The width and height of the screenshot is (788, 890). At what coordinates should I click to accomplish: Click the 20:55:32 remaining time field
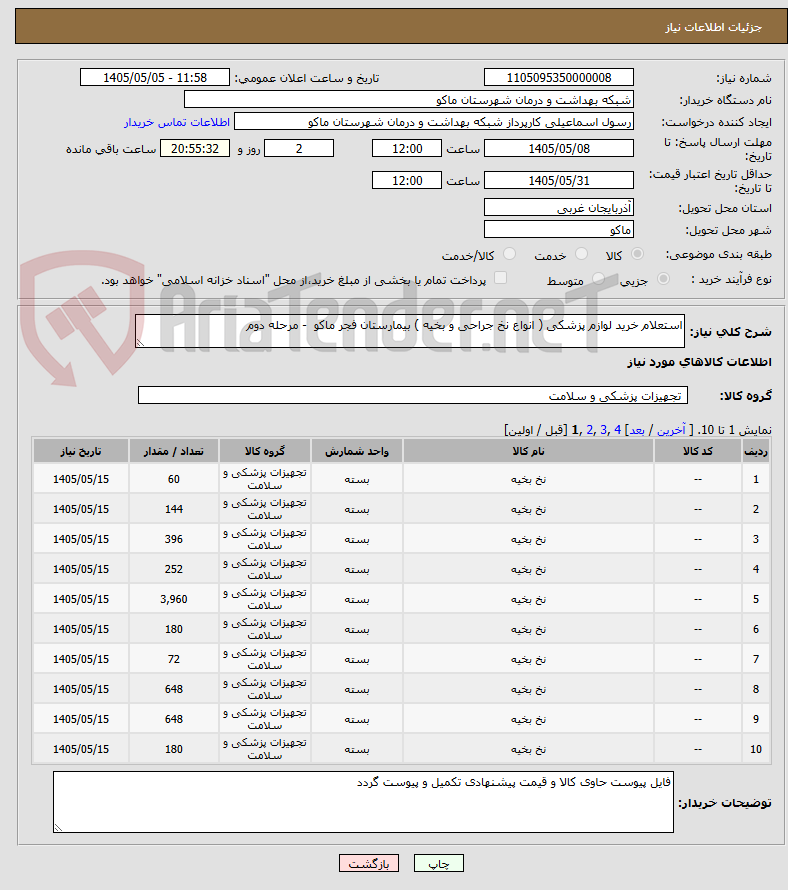(x=195, y=148)
